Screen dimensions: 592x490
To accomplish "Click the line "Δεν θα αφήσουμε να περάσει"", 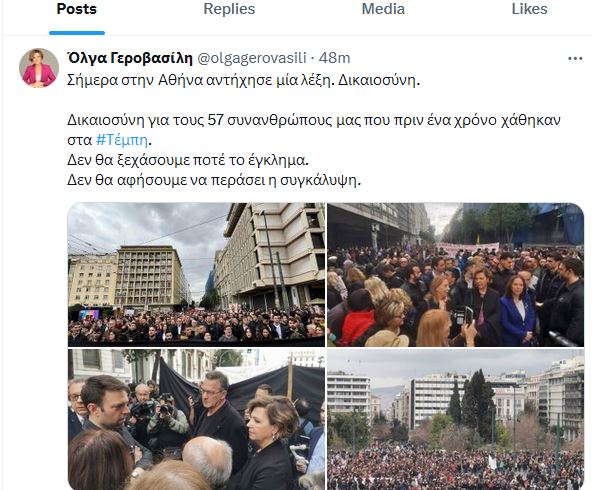I will [214, 180].
